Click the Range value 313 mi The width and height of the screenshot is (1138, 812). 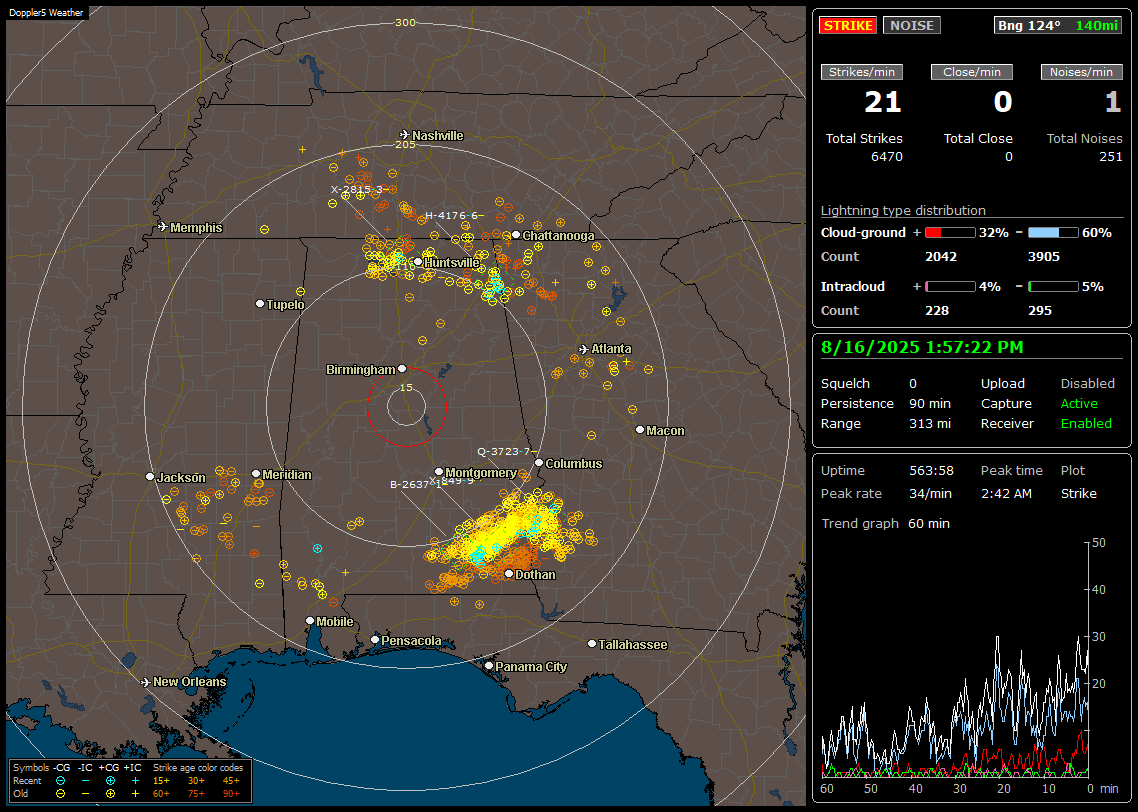[x=930, y=423]
